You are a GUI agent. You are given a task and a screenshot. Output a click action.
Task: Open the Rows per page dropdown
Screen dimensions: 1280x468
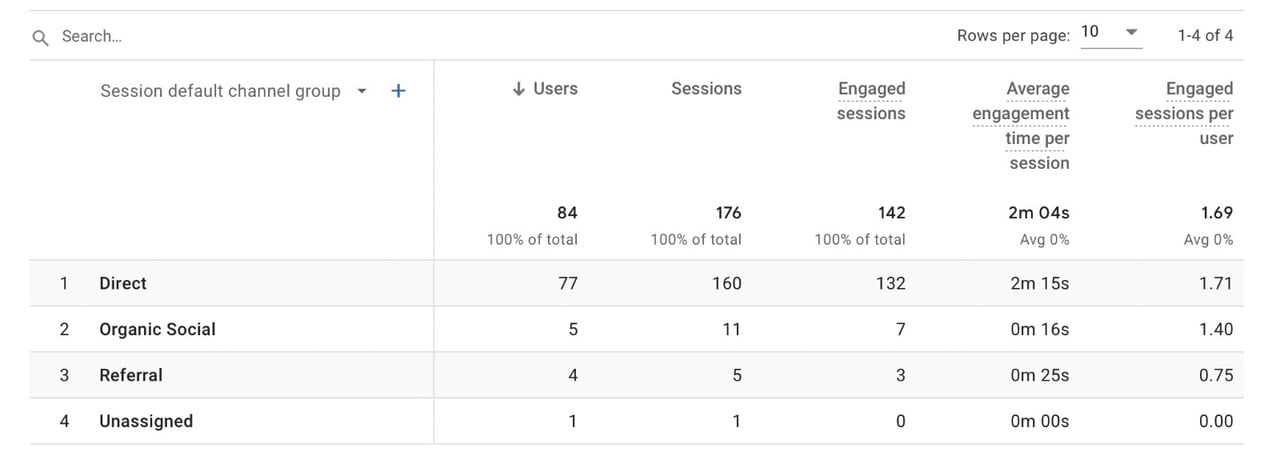(x=1110, y=32)
